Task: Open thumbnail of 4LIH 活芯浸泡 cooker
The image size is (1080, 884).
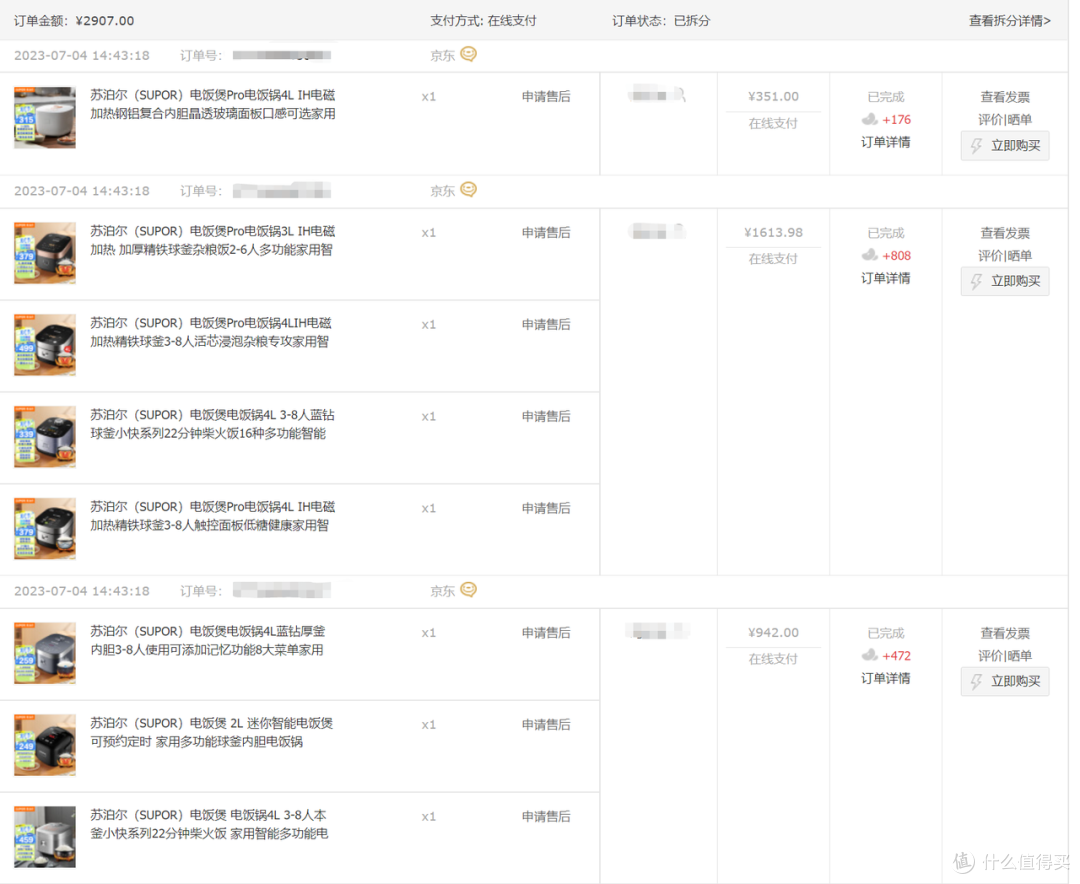Action: pos(45,345)
